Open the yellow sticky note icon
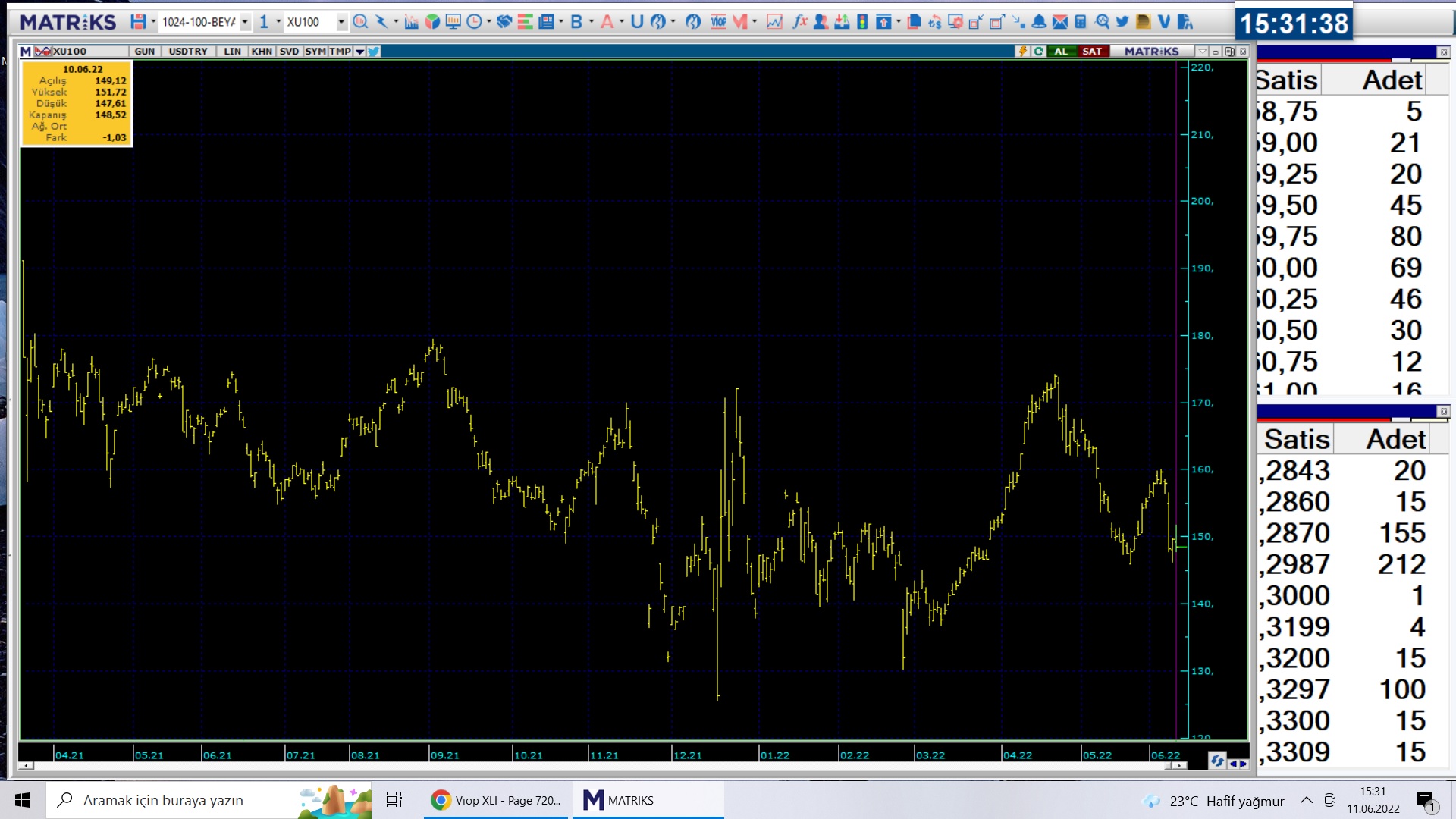The image size is (1456, 819). tap(1143, 22)
